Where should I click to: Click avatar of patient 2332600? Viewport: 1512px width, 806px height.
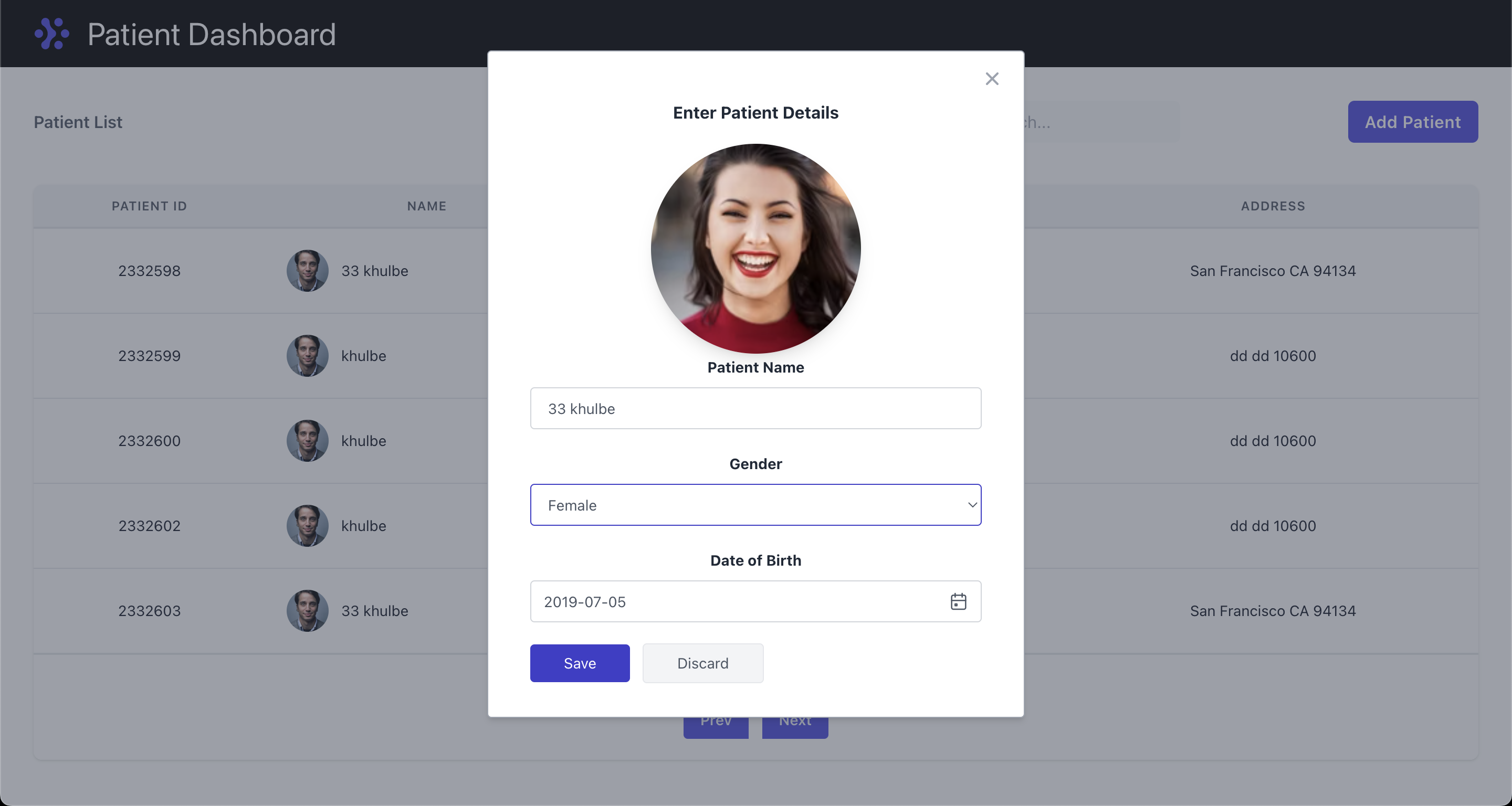click(307, 441)
